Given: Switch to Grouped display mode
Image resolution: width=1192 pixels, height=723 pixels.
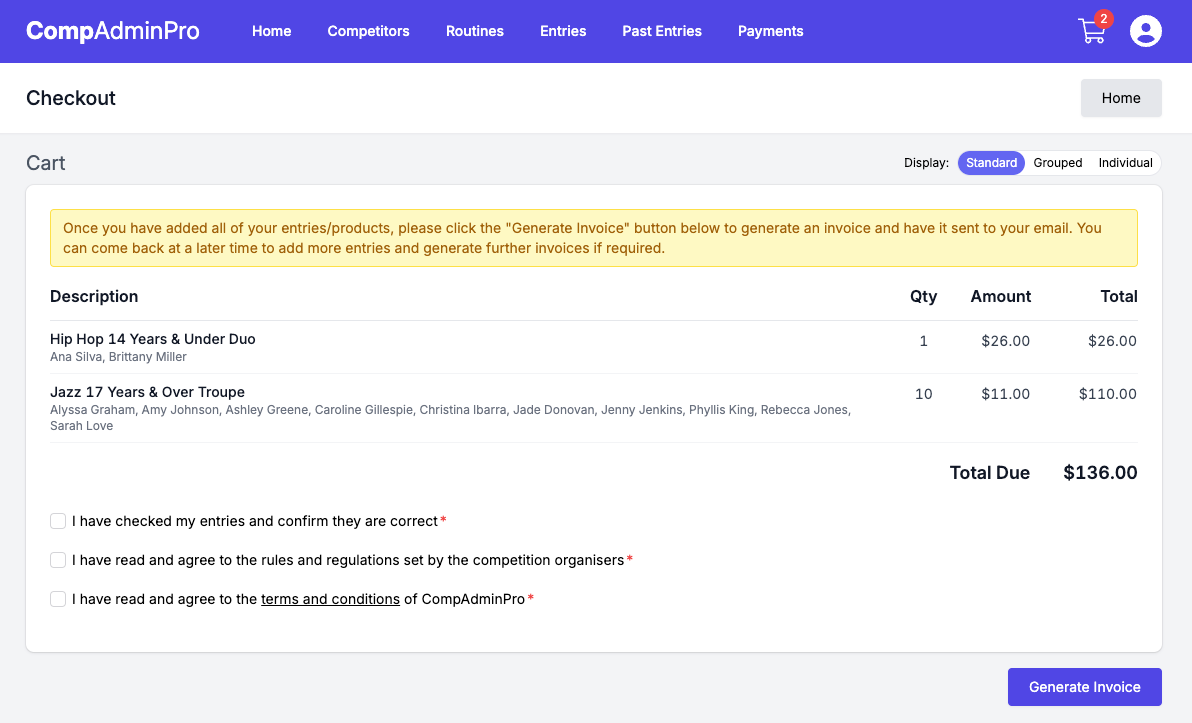Looking at the screenshot, I should (x=1057, y=163).
